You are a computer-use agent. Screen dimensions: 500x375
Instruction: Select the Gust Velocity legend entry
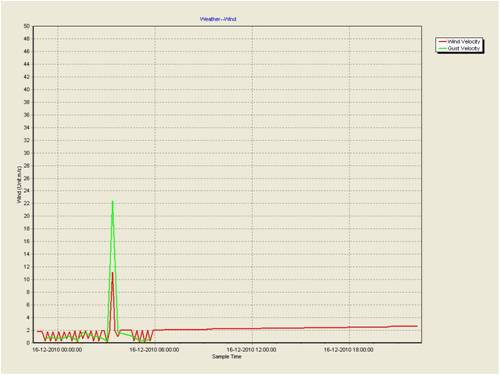coord(460,48)
